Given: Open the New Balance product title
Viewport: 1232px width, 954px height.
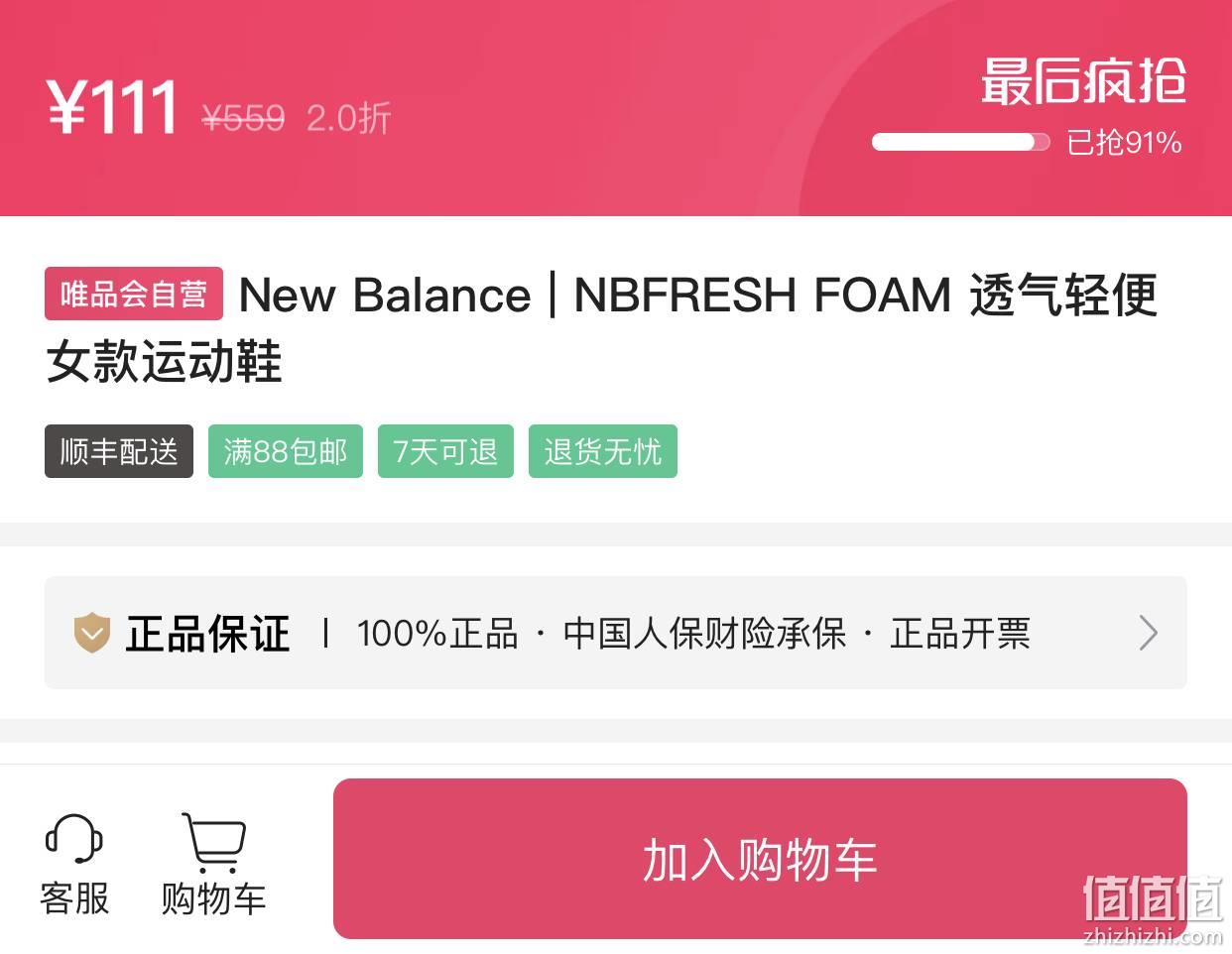Looking at the screenshot, I should click(x=601, y=327).
